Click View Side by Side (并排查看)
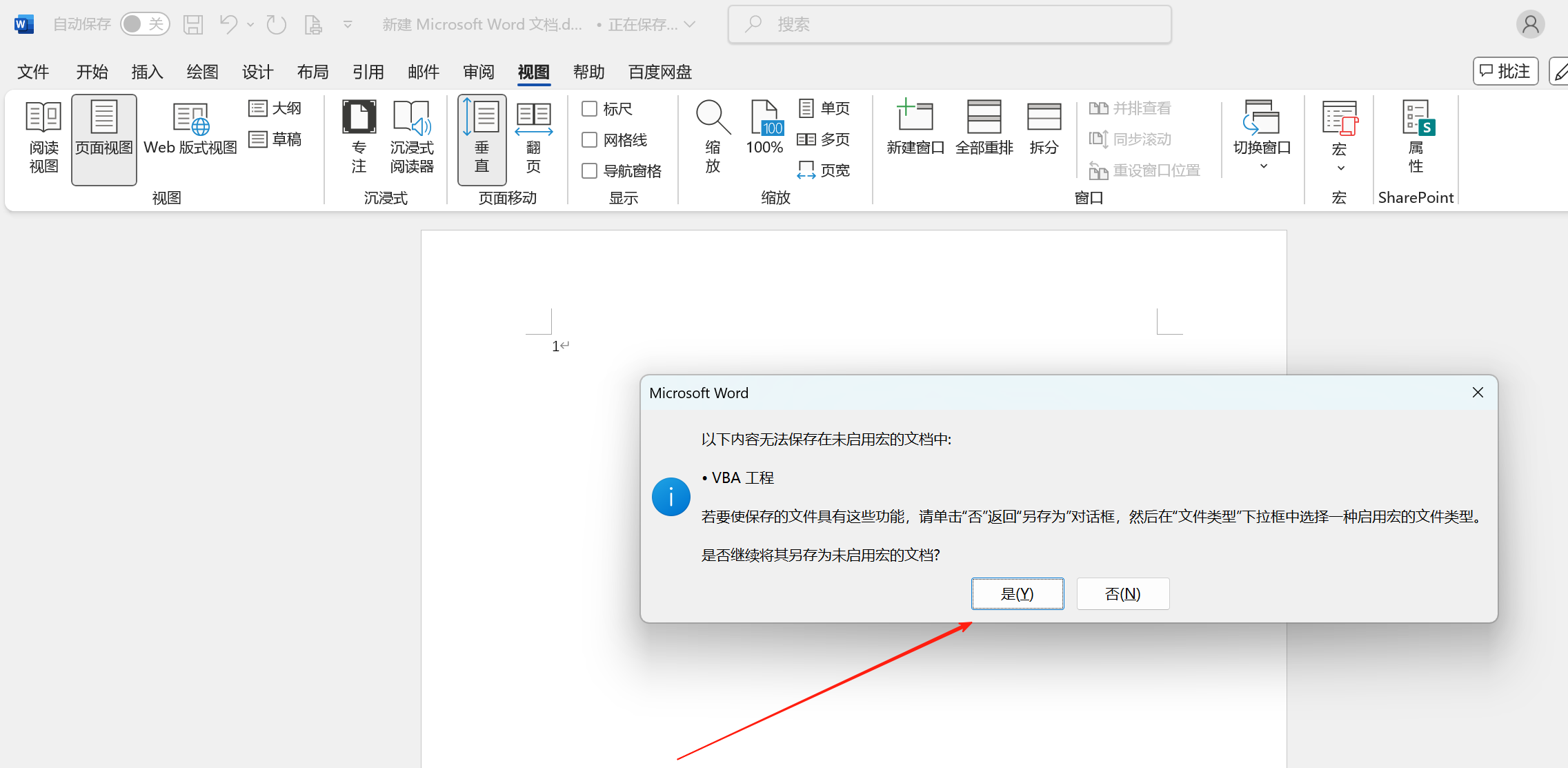This screenshot has height=768, width=1568. (1130, 108)
